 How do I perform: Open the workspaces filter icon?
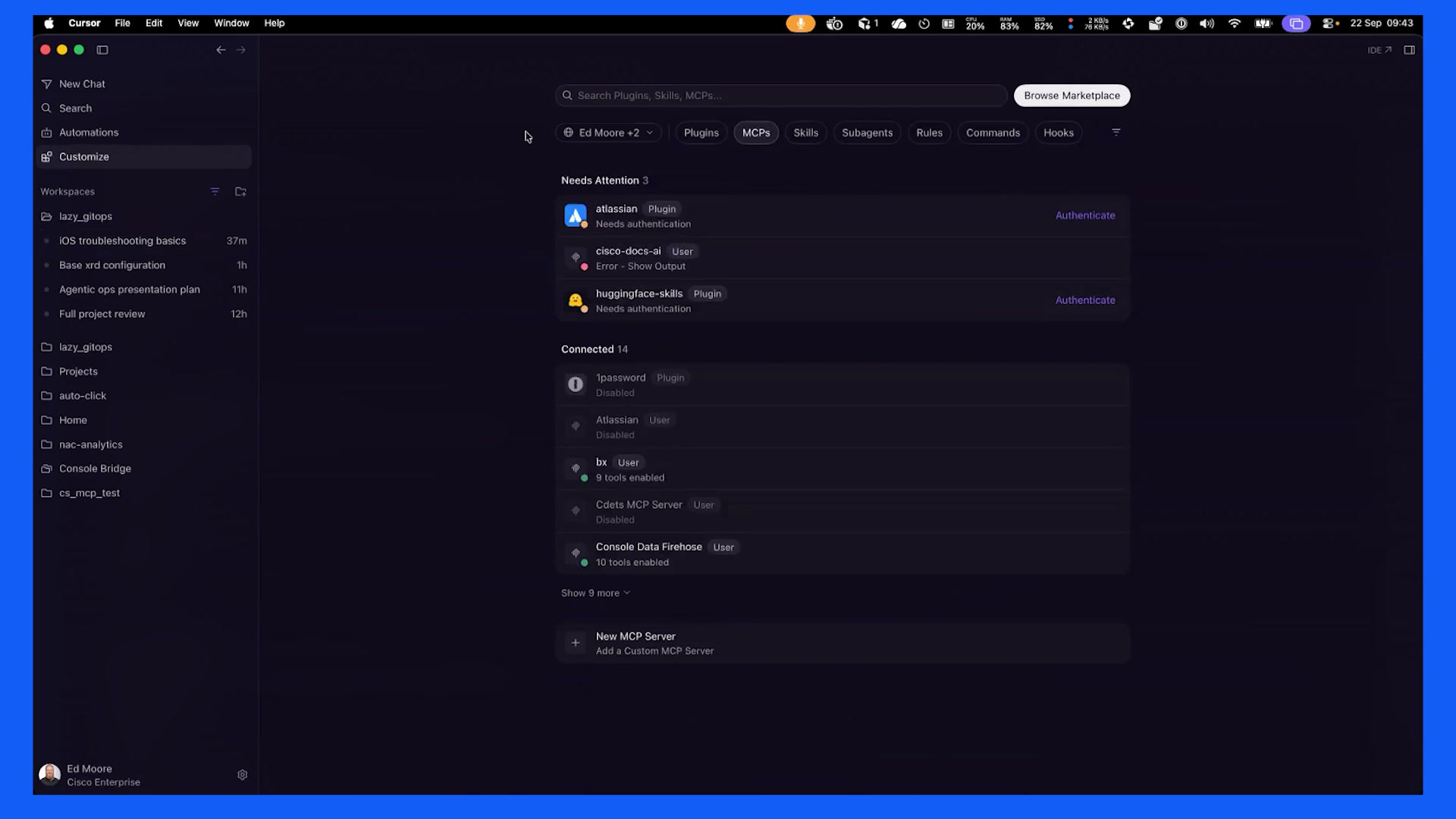pyautogui.click(x=215, y=192)
